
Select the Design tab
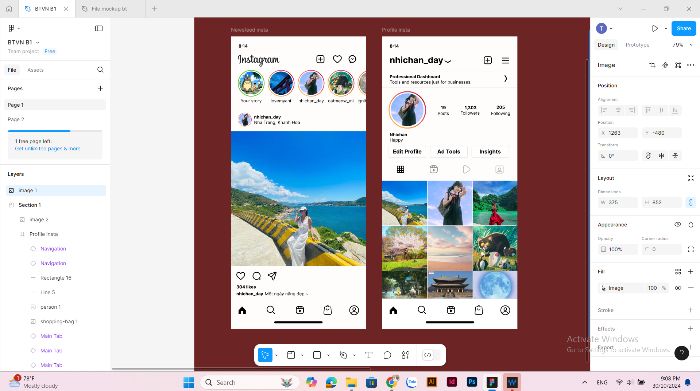[x=606, y=45]
